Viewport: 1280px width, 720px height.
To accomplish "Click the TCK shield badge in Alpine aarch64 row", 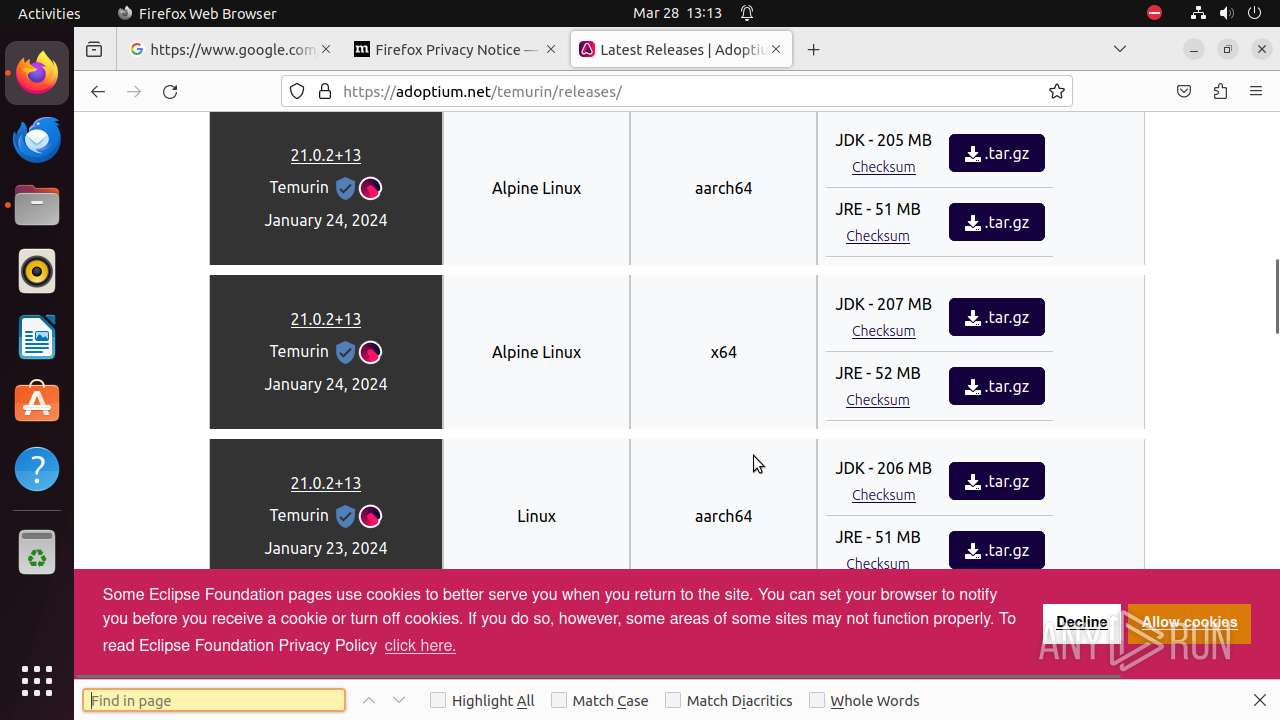I will click(x=345, y=188).
